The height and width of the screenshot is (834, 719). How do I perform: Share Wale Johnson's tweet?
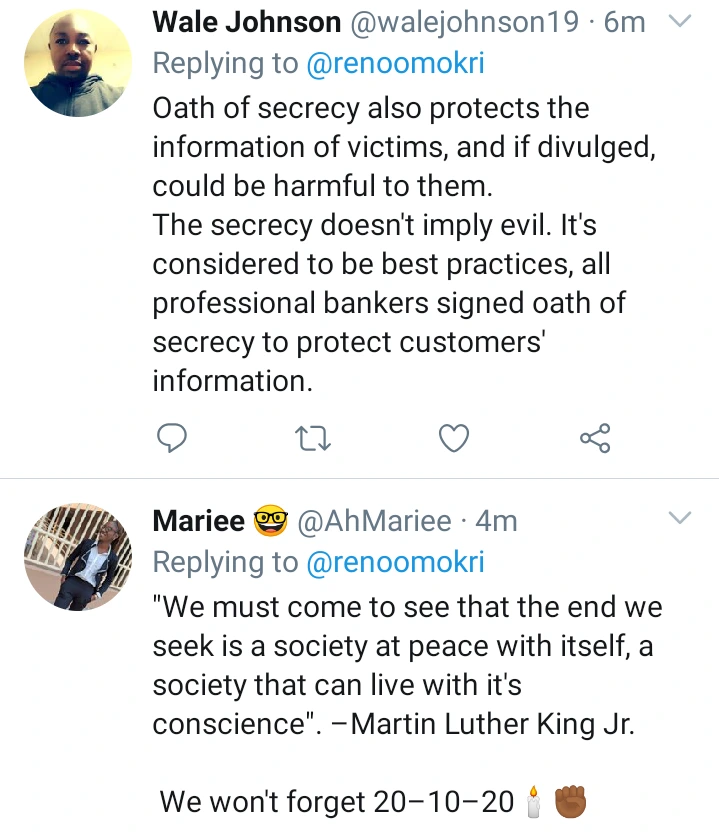coord(595,438)
